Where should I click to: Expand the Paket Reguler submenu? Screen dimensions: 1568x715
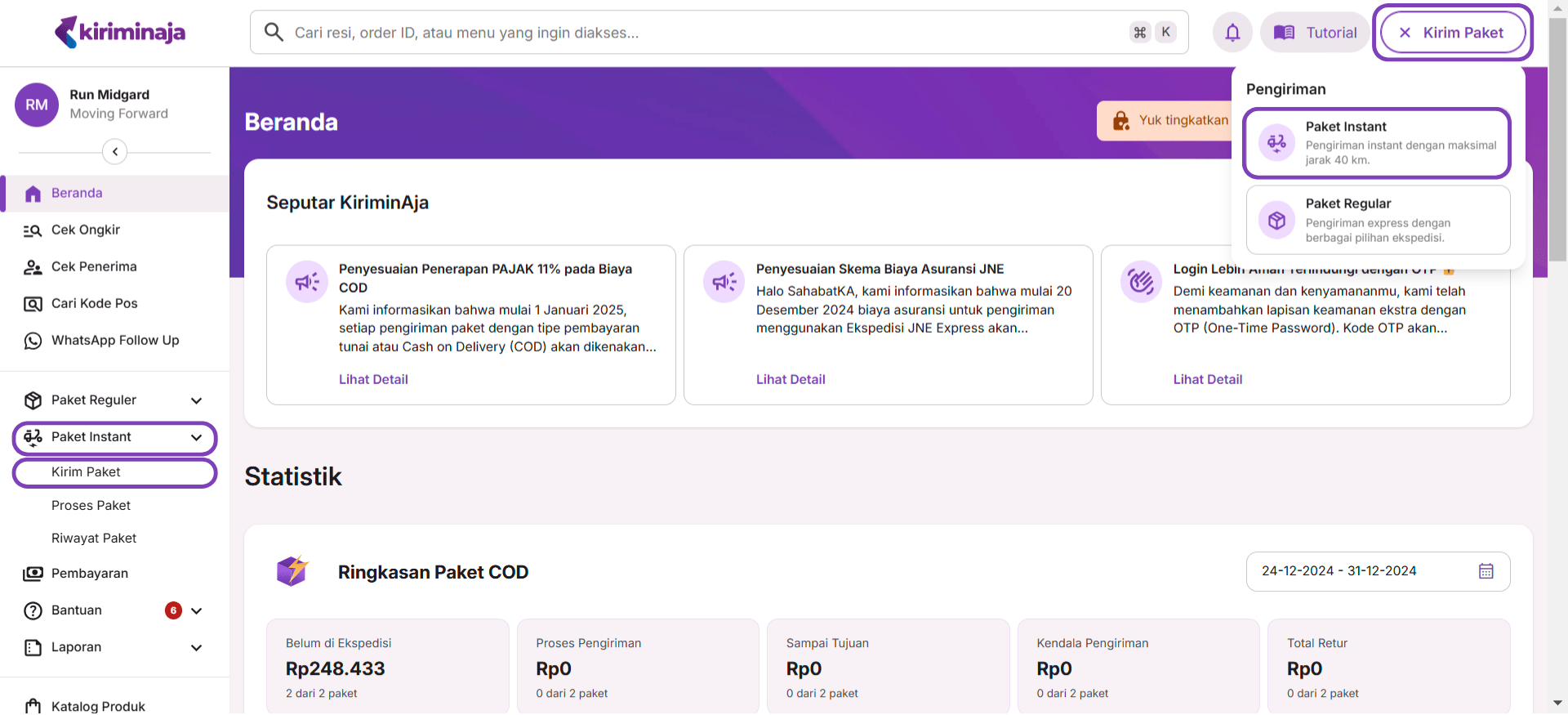pyautogui.click(x=196, y=400)
